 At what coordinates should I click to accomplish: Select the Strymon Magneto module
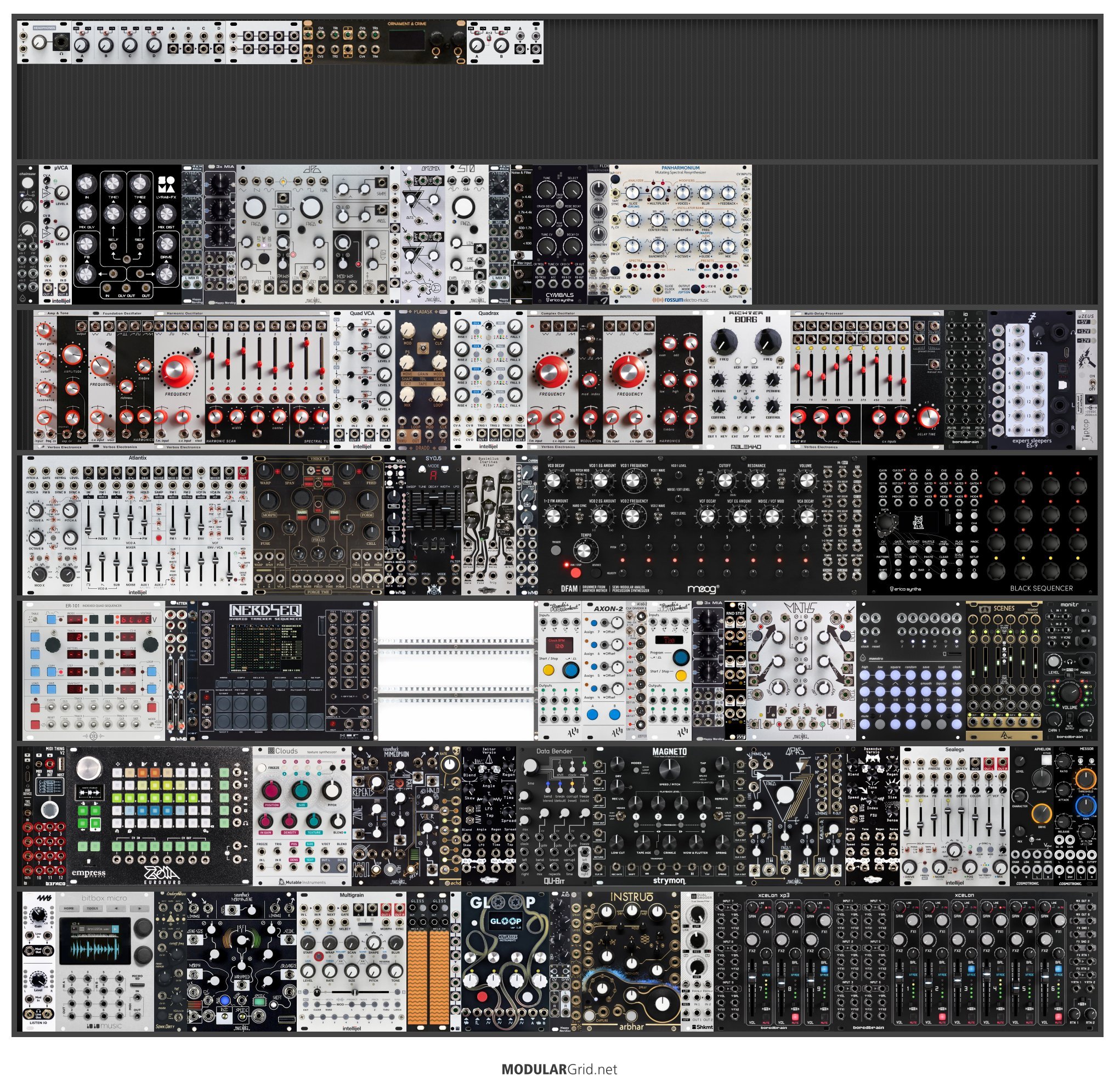(x=670, y=815)
